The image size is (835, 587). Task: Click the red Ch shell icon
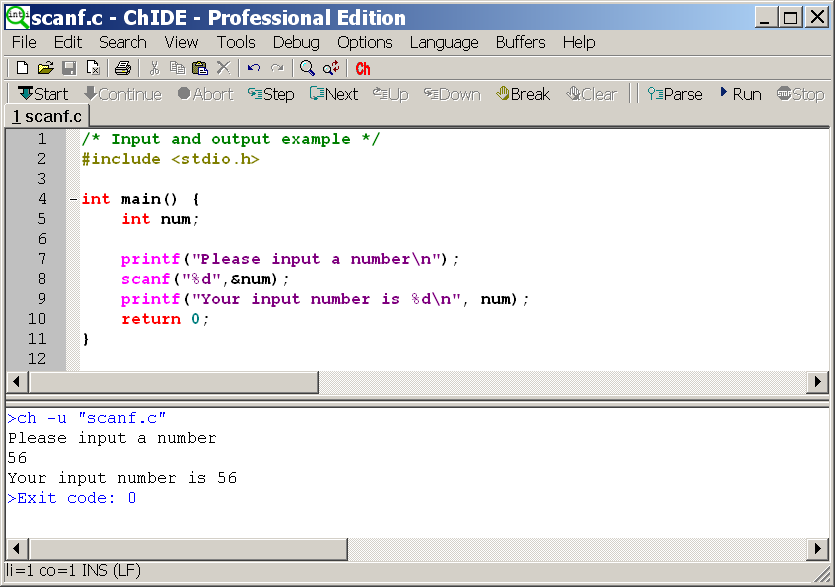363,69
